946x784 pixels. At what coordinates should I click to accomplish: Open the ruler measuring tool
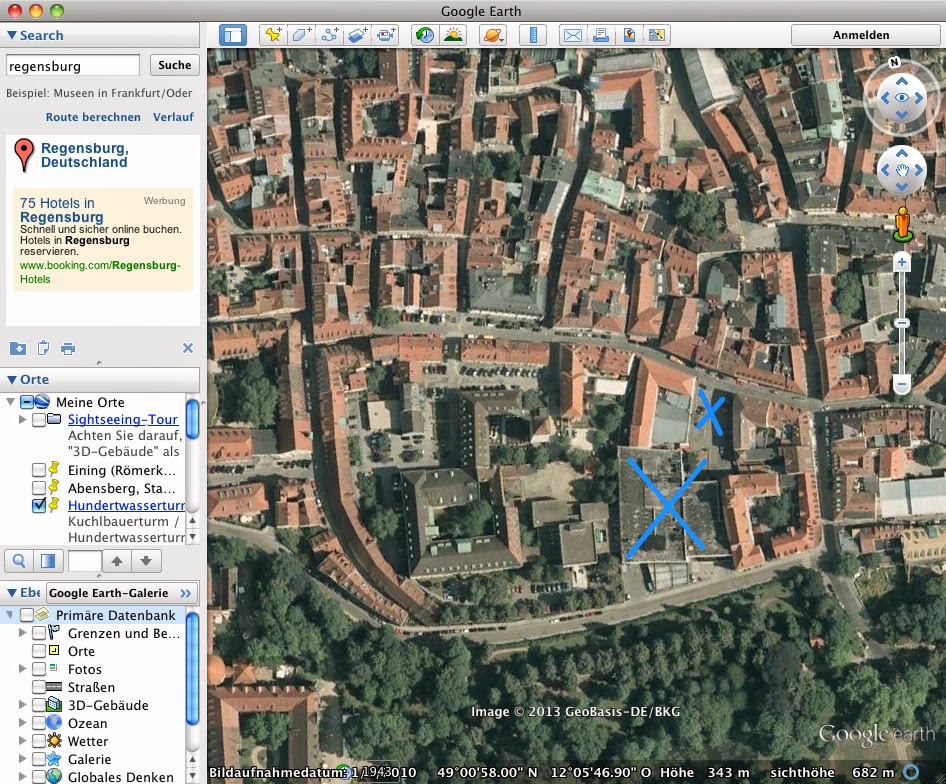pos(533,35)
